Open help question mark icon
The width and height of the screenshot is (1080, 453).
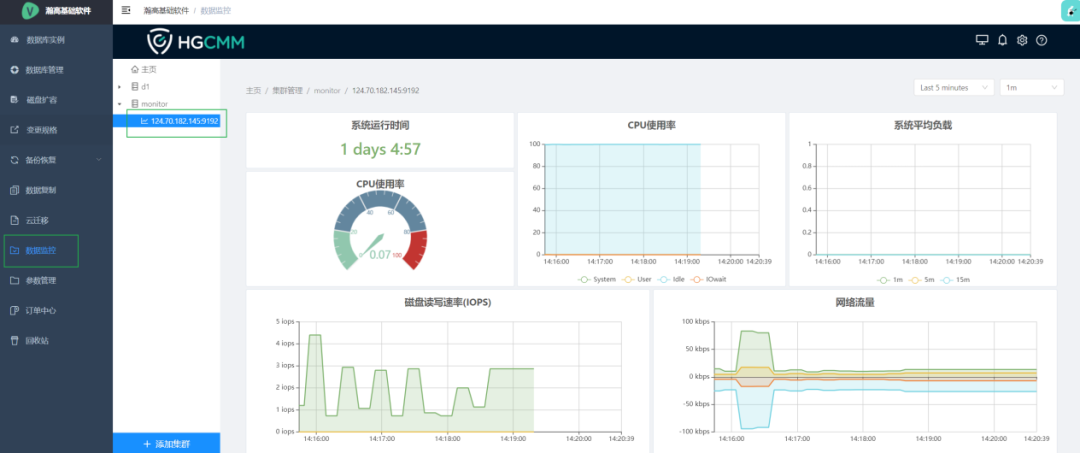click(x=1041, y=40)
